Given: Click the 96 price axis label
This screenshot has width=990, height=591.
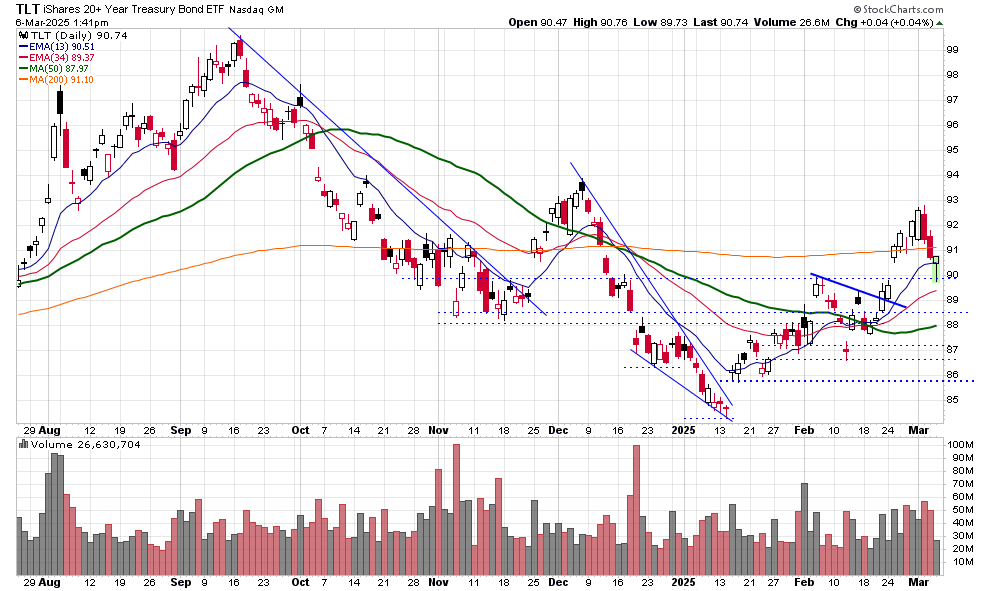Looking at the screenshot, I should point(952,125).
